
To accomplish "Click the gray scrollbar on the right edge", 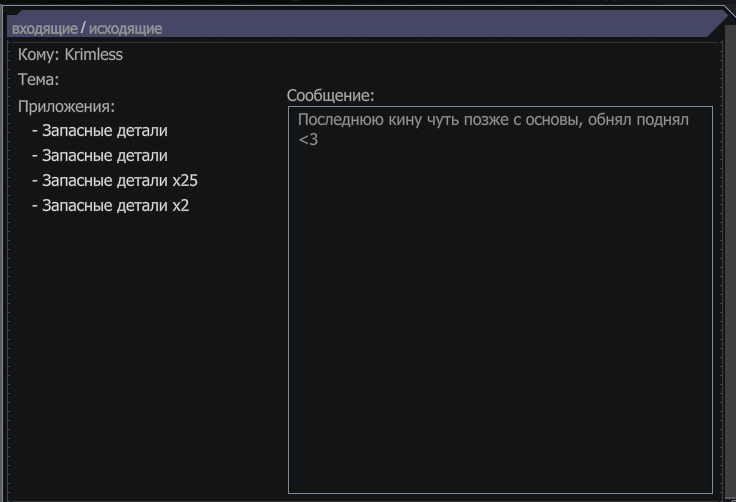I will [730, 258].
